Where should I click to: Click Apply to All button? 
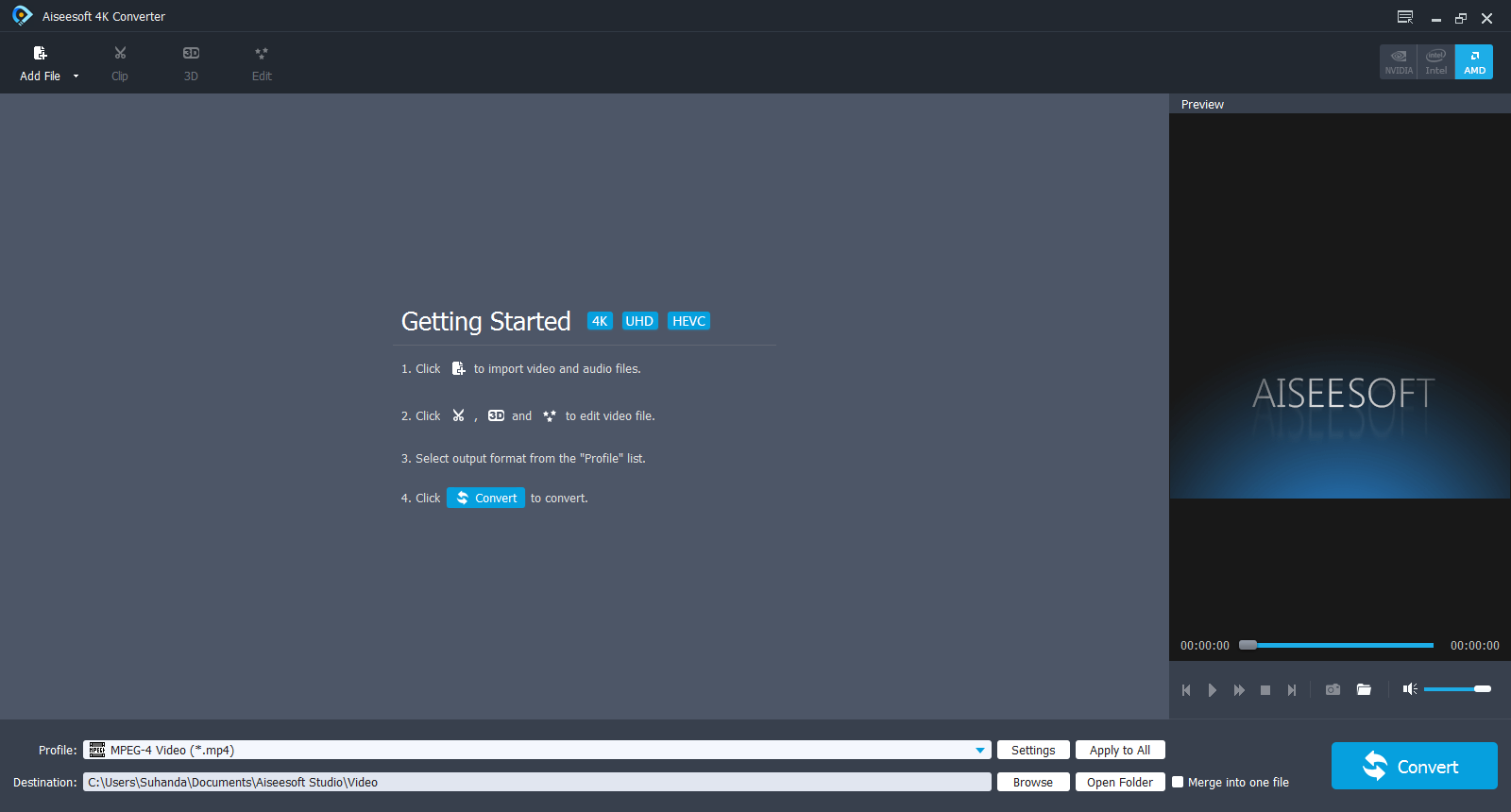pos(1120,750)
